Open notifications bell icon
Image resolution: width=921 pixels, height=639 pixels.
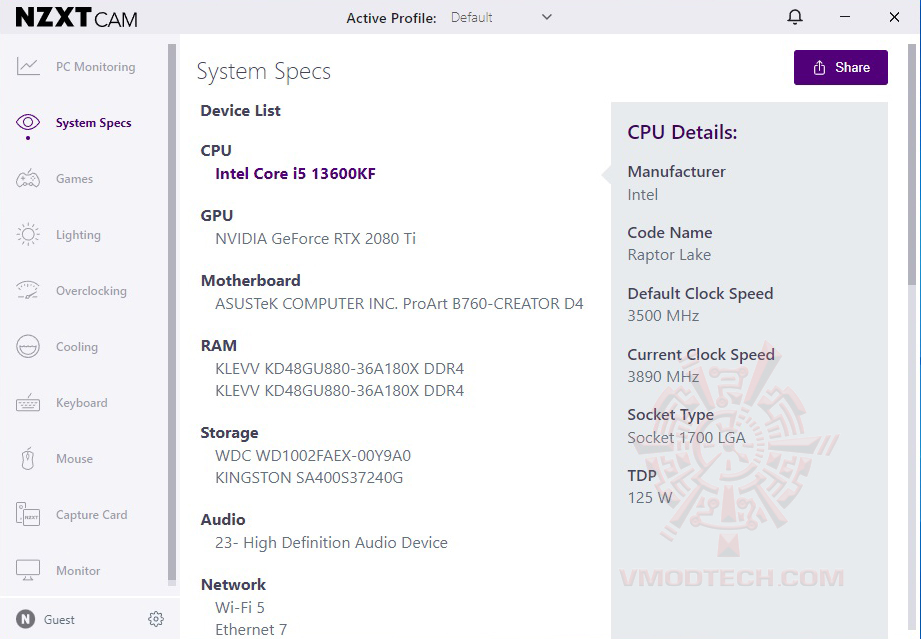click(795, 17)
